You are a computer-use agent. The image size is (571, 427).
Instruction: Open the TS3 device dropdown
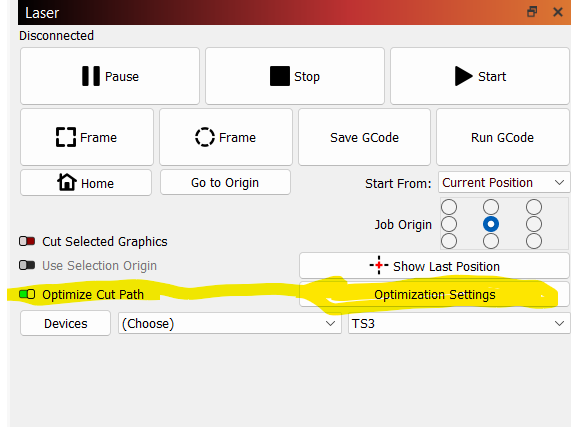coord(459,323)
